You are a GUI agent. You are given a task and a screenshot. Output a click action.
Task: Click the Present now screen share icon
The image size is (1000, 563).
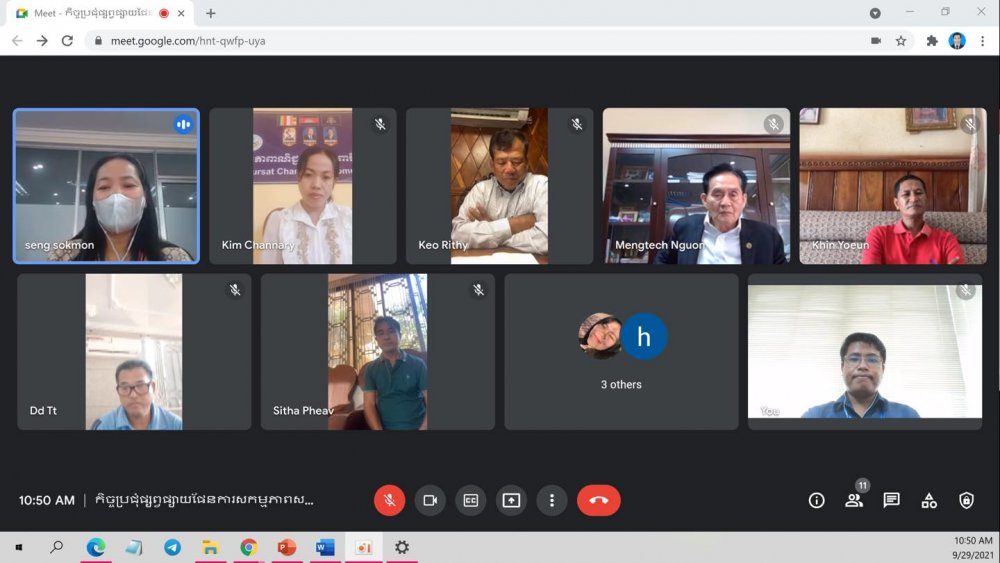click(x=511, y=500)
